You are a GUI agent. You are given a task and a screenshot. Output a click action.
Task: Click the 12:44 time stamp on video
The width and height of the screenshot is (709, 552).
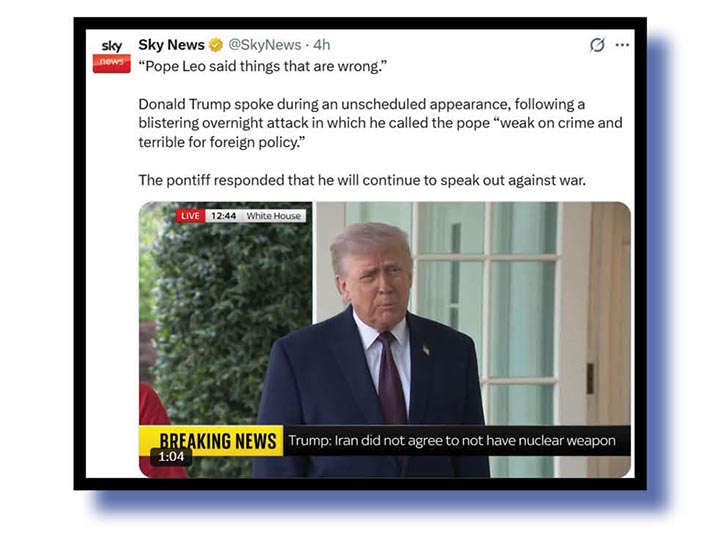(x=223, y=216)
